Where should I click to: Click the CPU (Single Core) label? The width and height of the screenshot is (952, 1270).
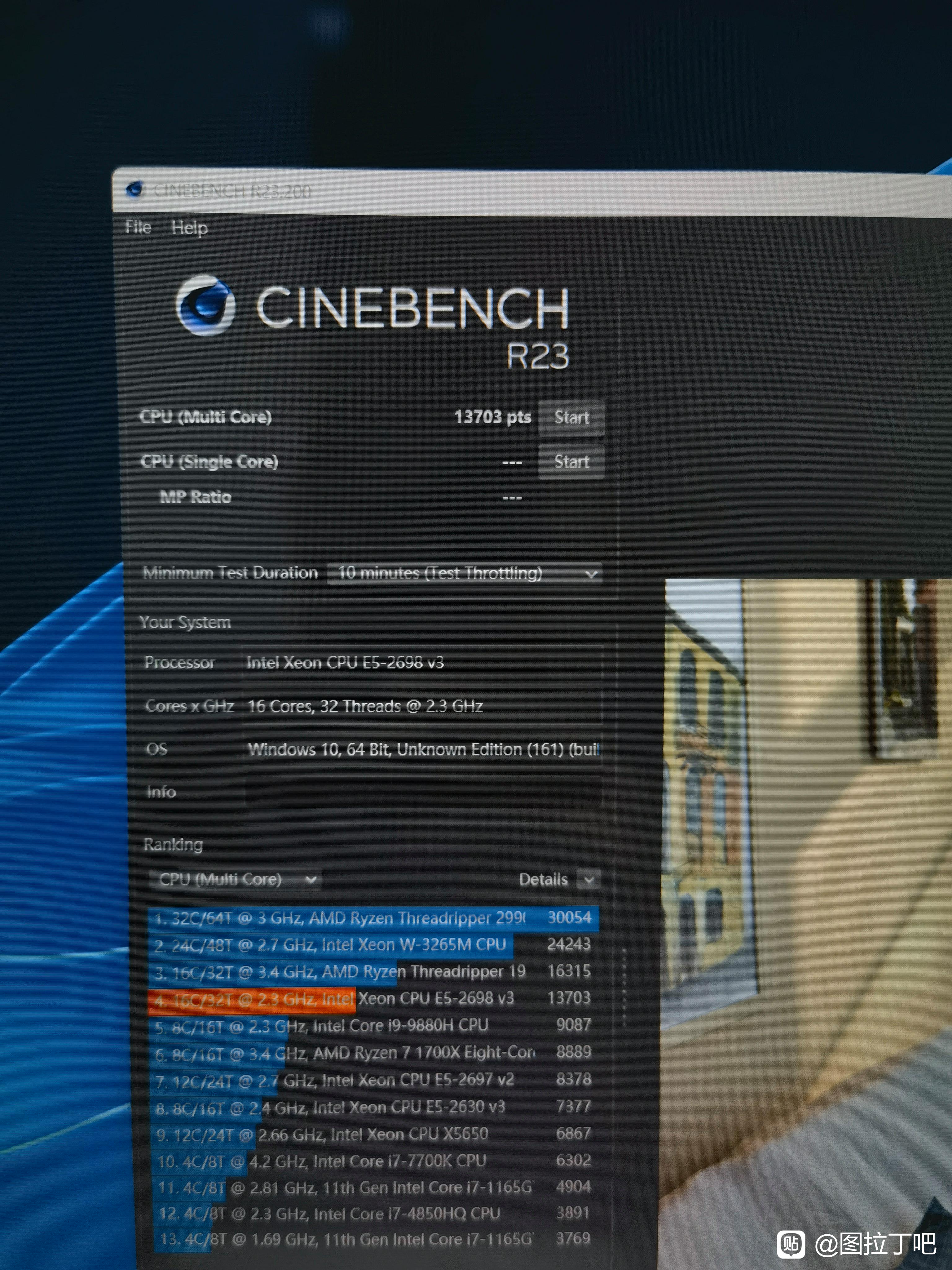[209, 462]
